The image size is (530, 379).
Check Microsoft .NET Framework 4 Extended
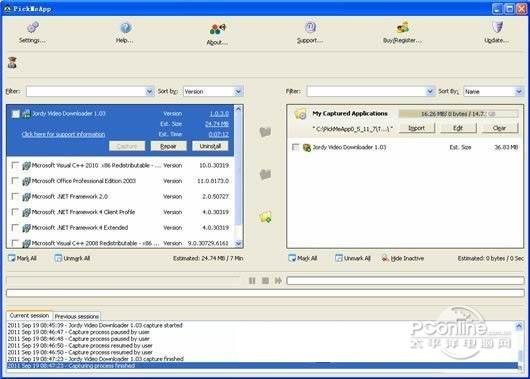[x=15, y=227]
